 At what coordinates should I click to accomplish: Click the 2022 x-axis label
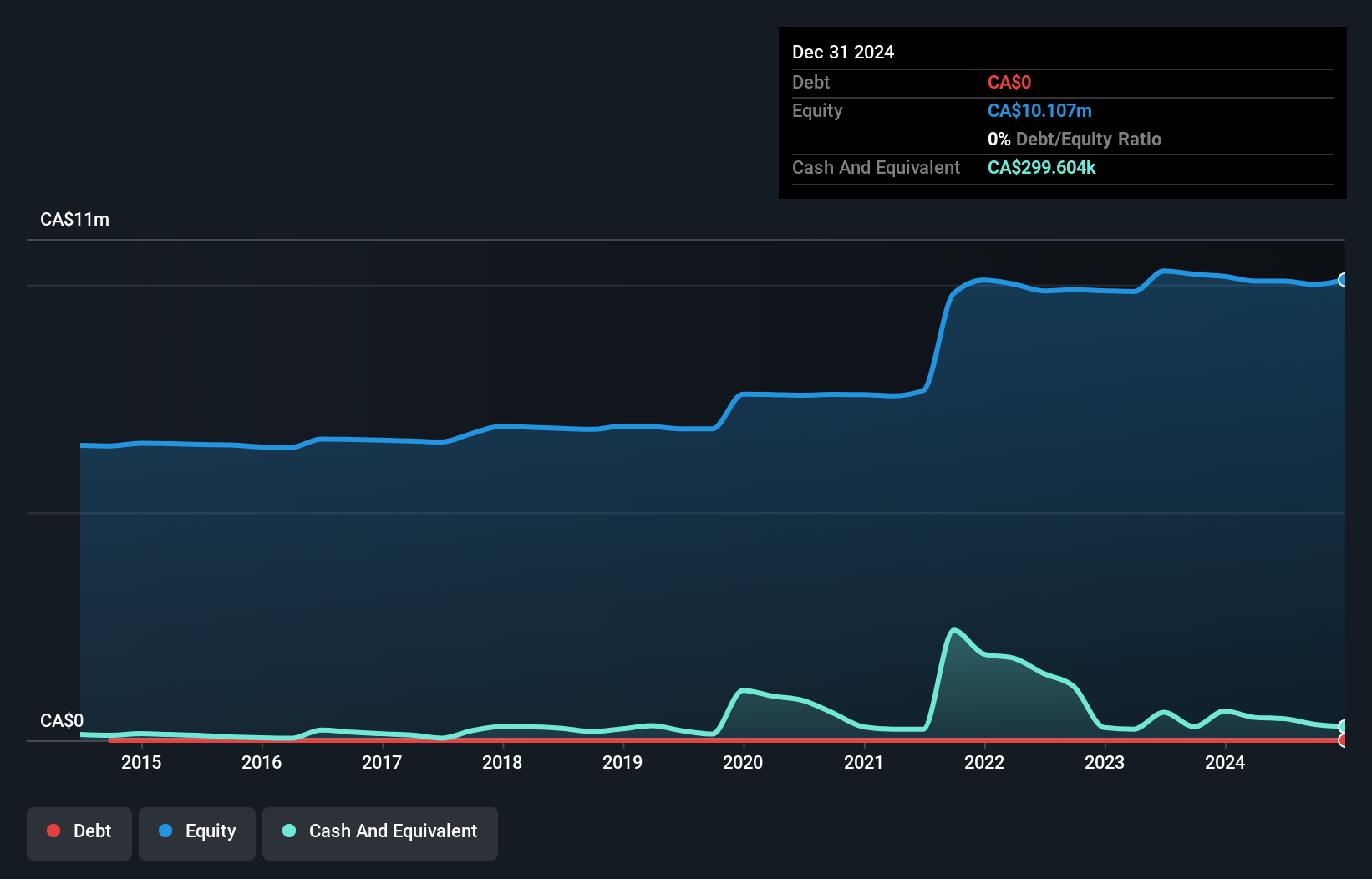(984, 762)
